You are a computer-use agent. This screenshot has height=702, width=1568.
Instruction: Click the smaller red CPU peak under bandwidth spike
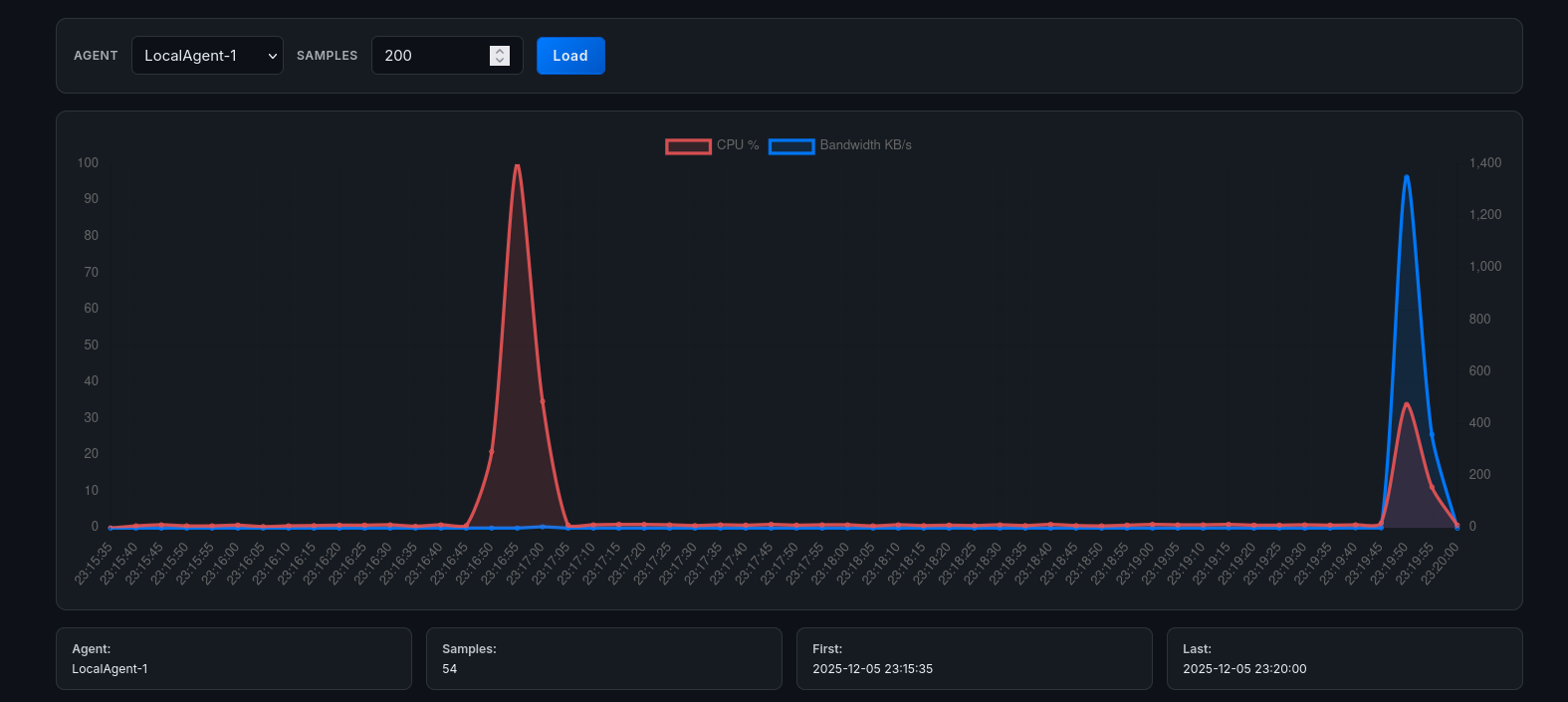[1406, 404]
